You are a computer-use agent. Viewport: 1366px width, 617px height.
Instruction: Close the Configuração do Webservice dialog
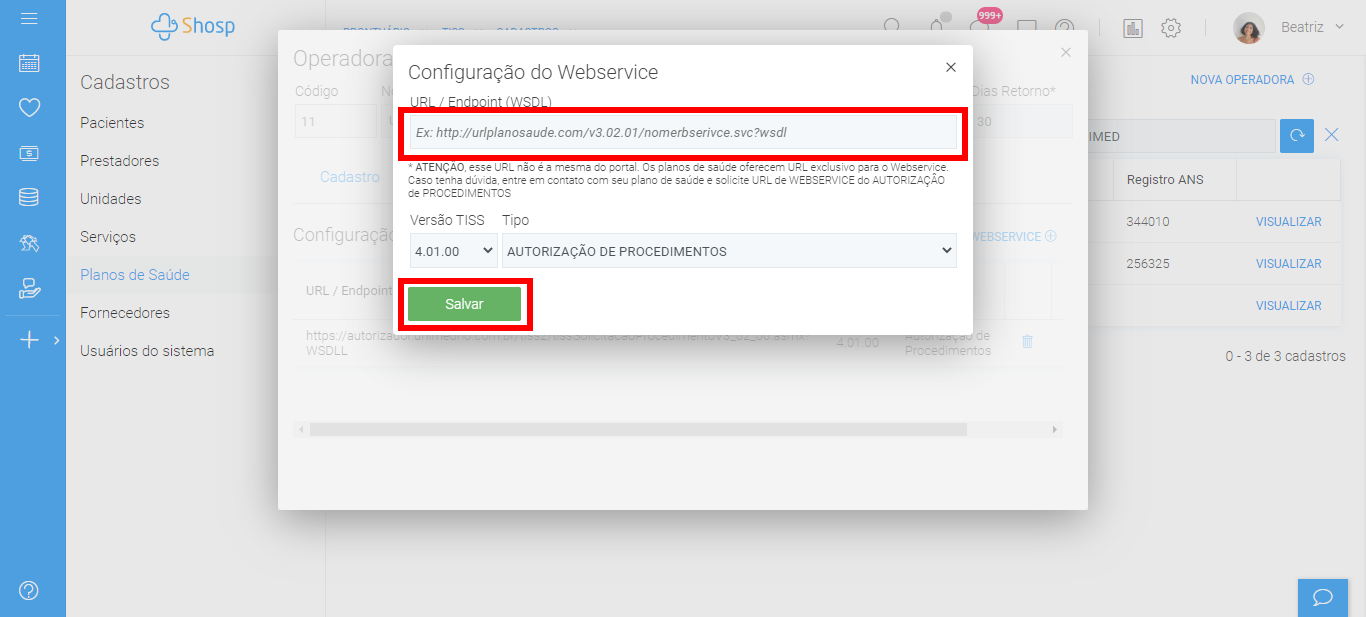(951, 67)
